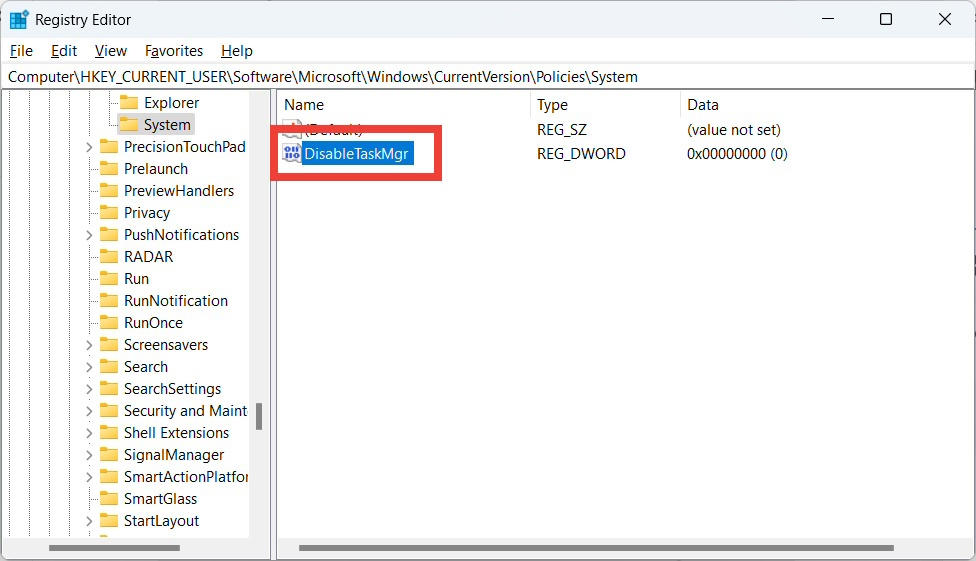The image size is (976, 561).
Task: Minimize the Registry Editor window
Action: click(828, 19)
